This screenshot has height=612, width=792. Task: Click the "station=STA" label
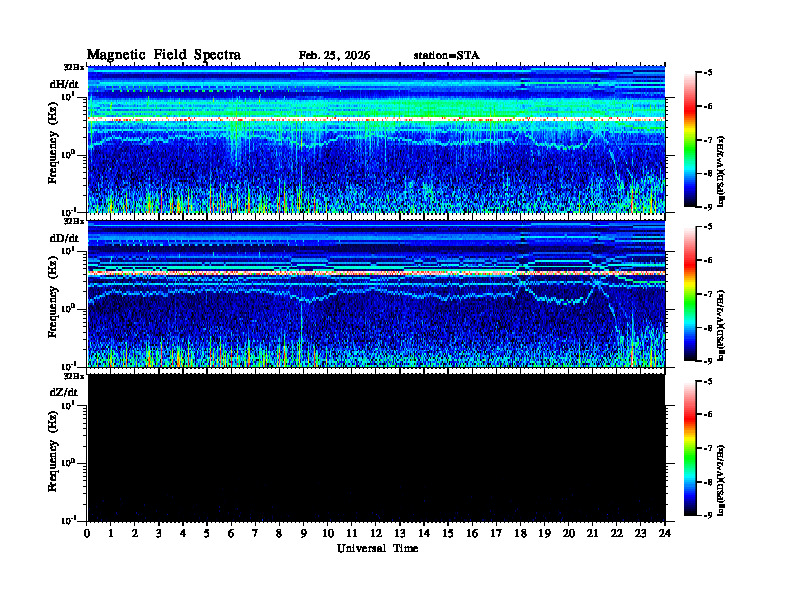click(x=447, y=56)
